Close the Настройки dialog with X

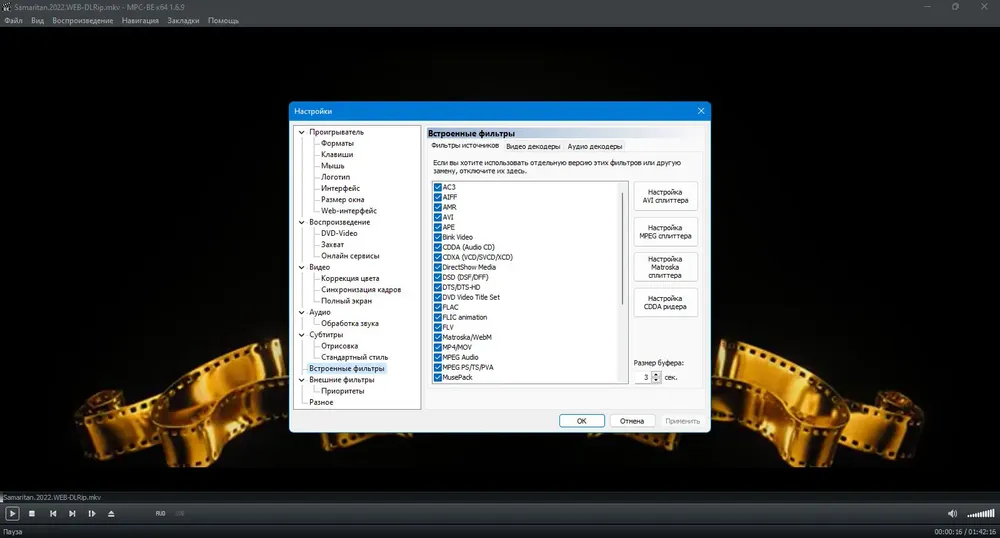[x=701, y=111]
